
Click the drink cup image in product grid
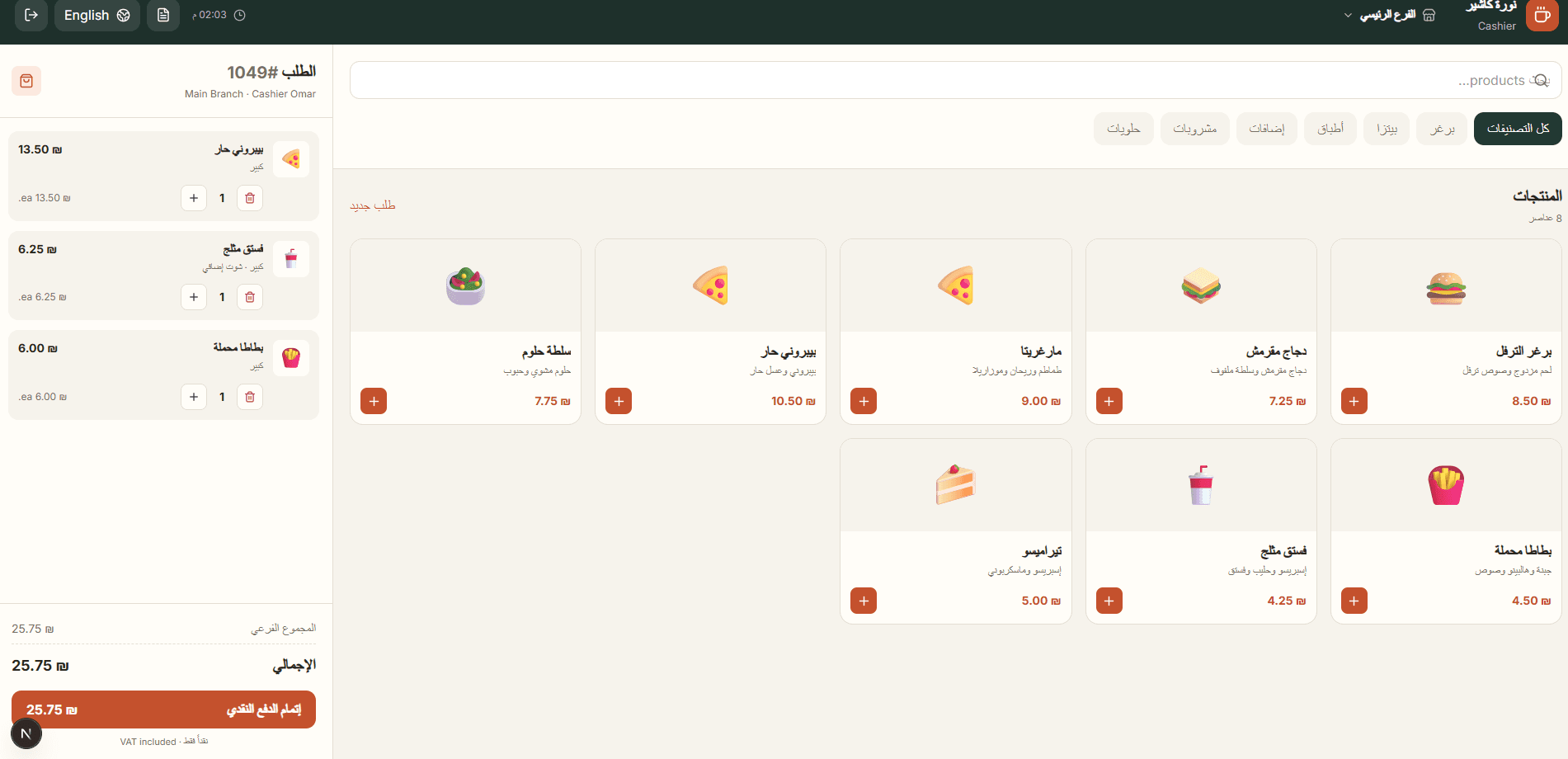point(1201,485)
